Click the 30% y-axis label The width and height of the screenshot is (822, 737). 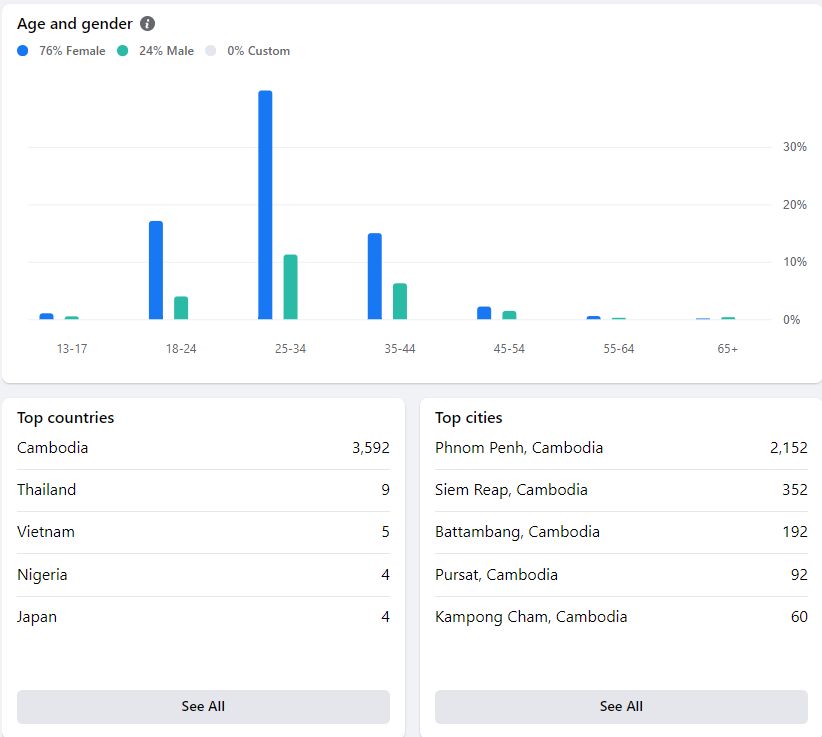795,147
